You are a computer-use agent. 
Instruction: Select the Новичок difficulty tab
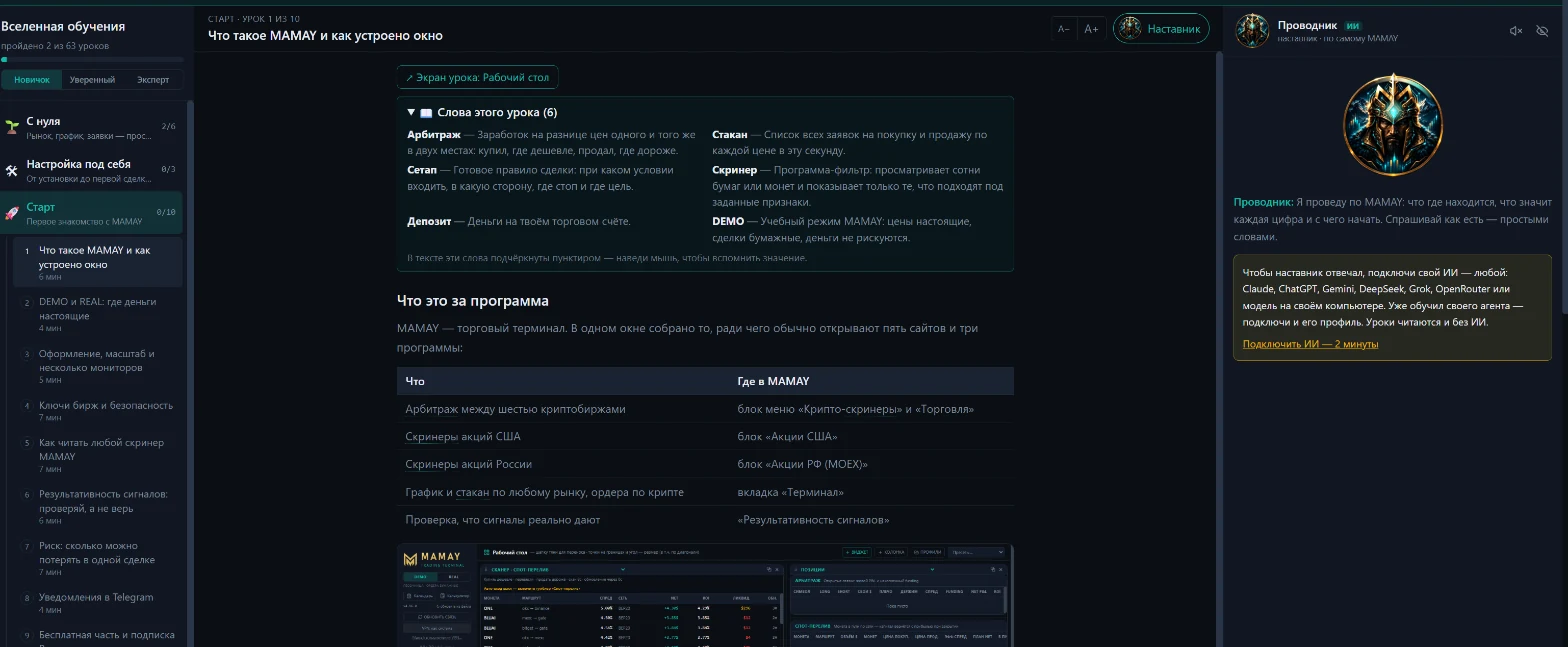coord(32,80)
